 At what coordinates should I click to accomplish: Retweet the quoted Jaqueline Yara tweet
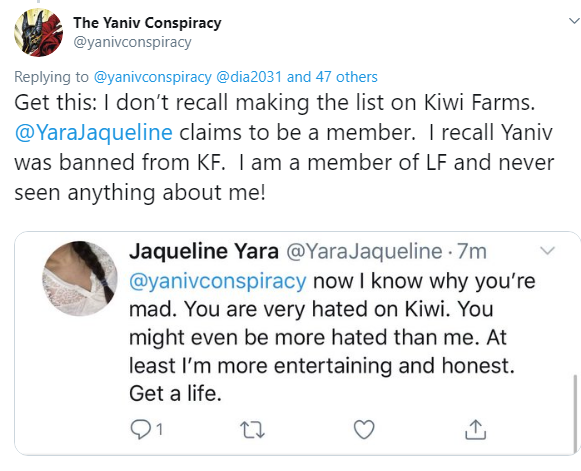pos(253,430)
